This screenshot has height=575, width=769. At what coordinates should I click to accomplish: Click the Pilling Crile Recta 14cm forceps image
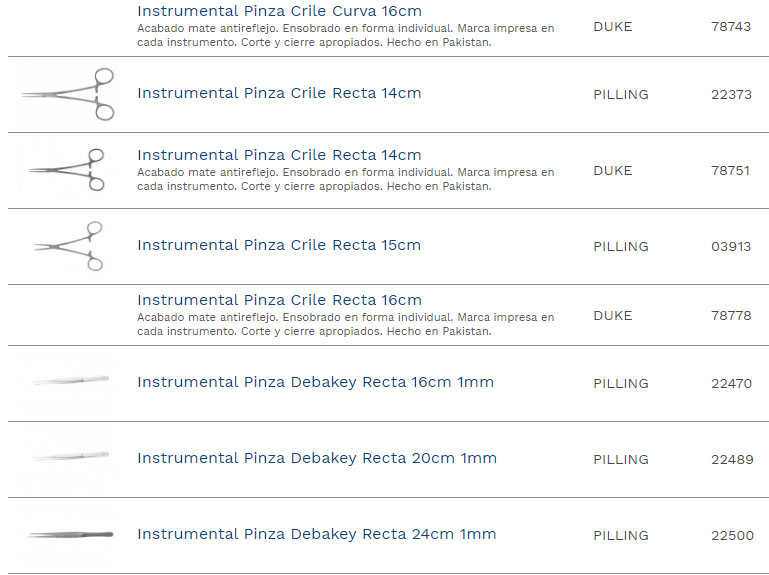pyautogui.click(x=69, y=94)
